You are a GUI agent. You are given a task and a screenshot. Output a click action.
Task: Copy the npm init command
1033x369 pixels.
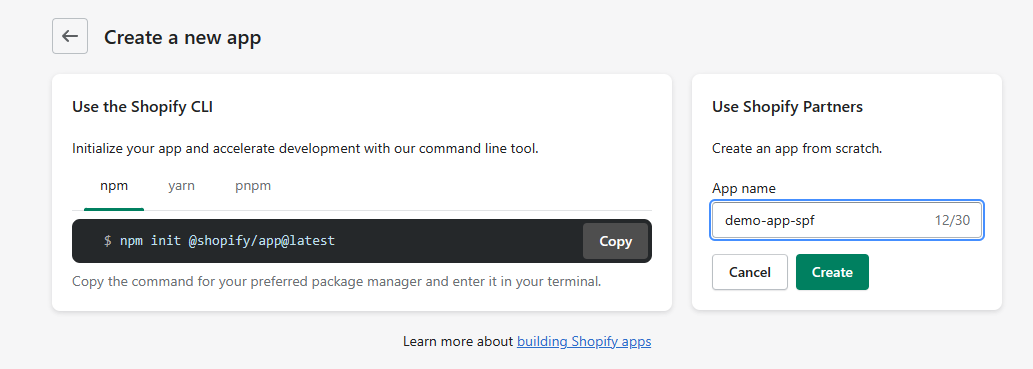(x=615, y=241)
